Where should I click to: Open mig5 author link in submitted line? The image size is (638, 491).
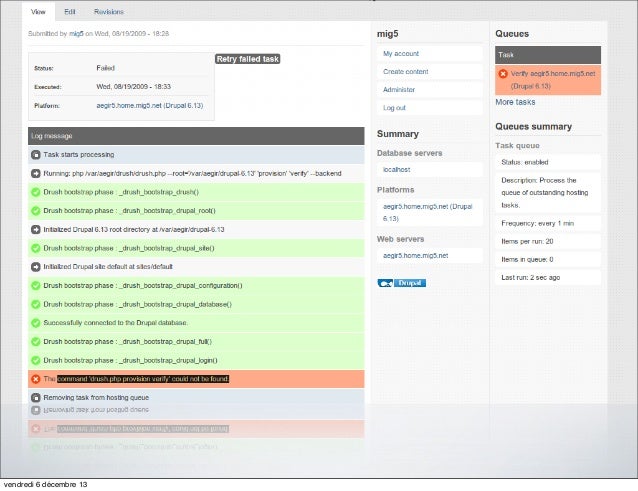coord(76,34)
